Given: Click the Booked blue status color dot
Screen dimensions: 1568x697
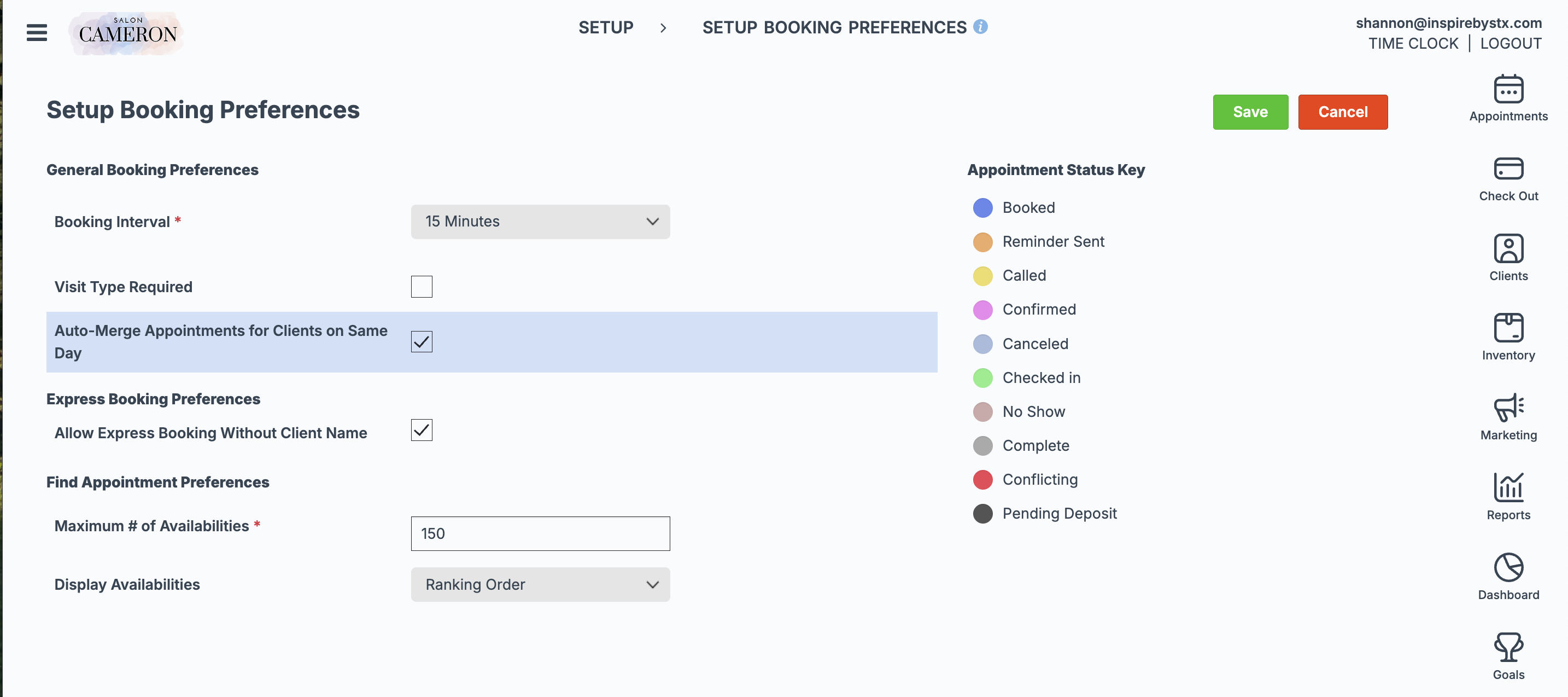Looking at the screenshot, I should point(982,208).
